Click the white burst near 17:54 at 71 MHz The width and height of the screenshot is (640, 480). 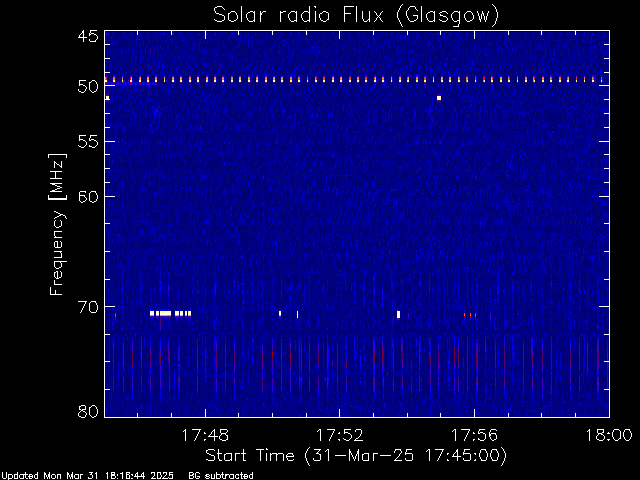(398, 314)
